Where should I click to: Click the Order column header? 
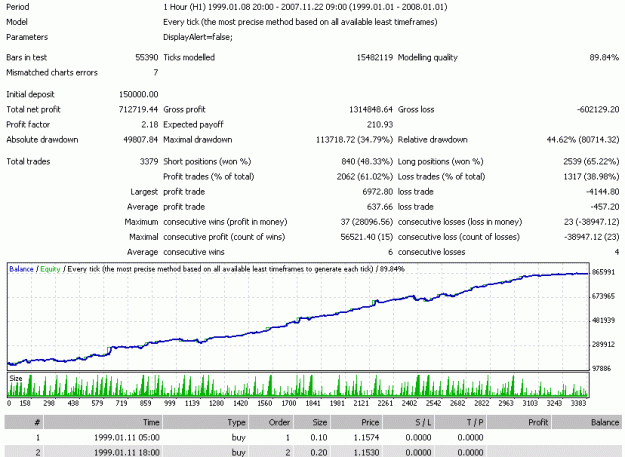coord(270,422)
